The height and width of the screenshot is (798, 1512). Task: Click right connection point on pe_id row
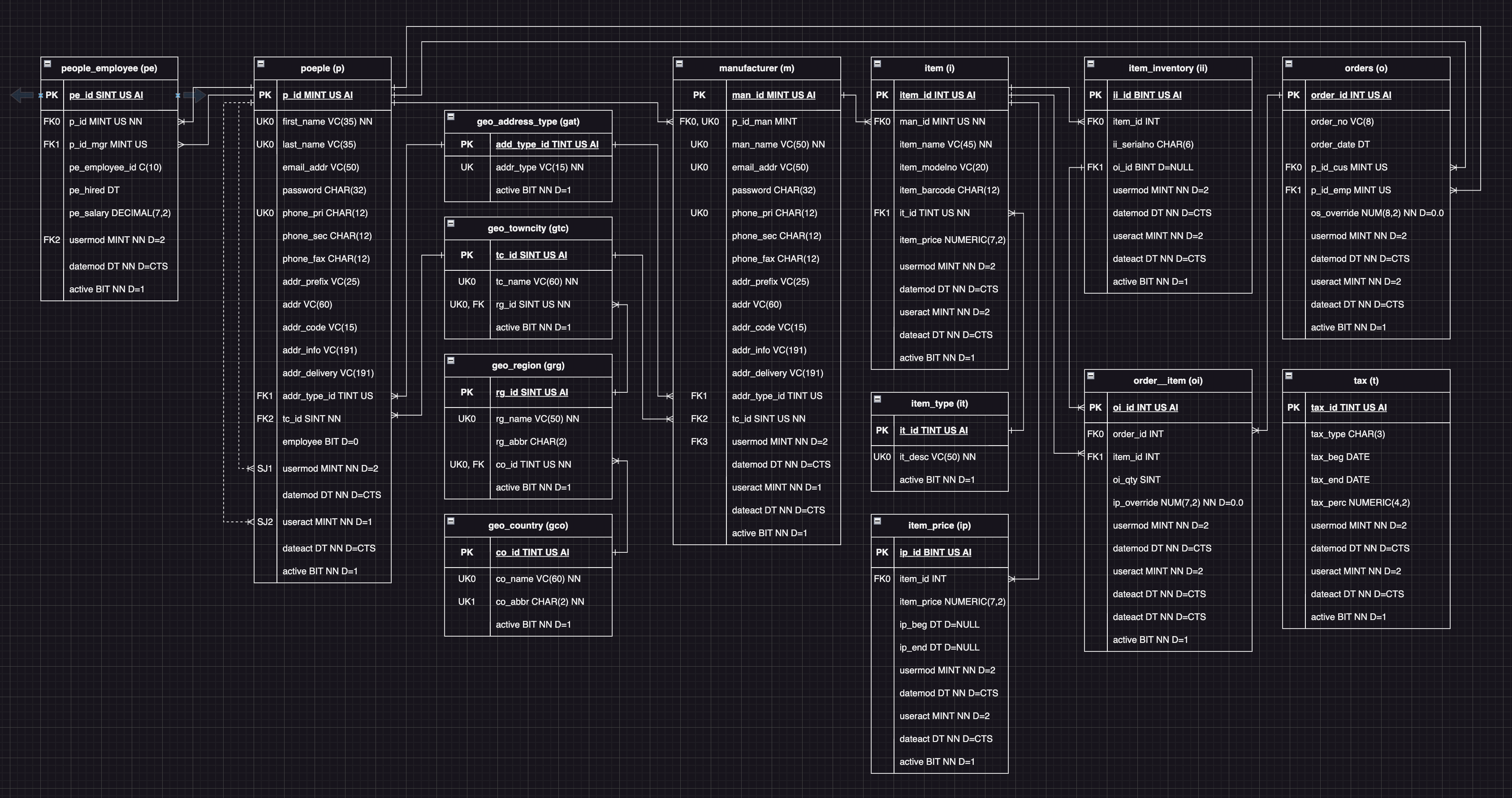click(x=178, y=95)
